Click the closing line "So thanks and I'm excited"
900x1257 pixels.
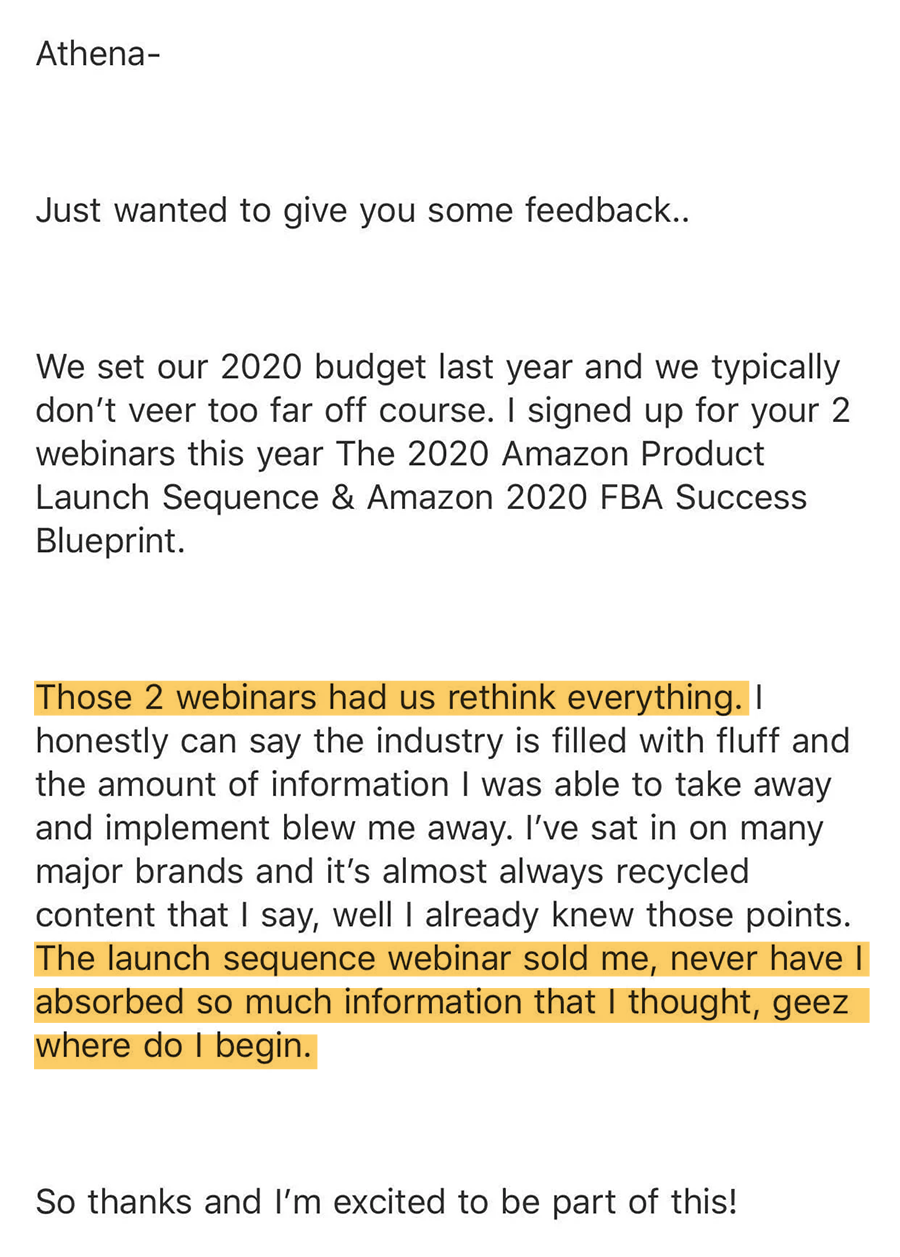[386, 1201]
